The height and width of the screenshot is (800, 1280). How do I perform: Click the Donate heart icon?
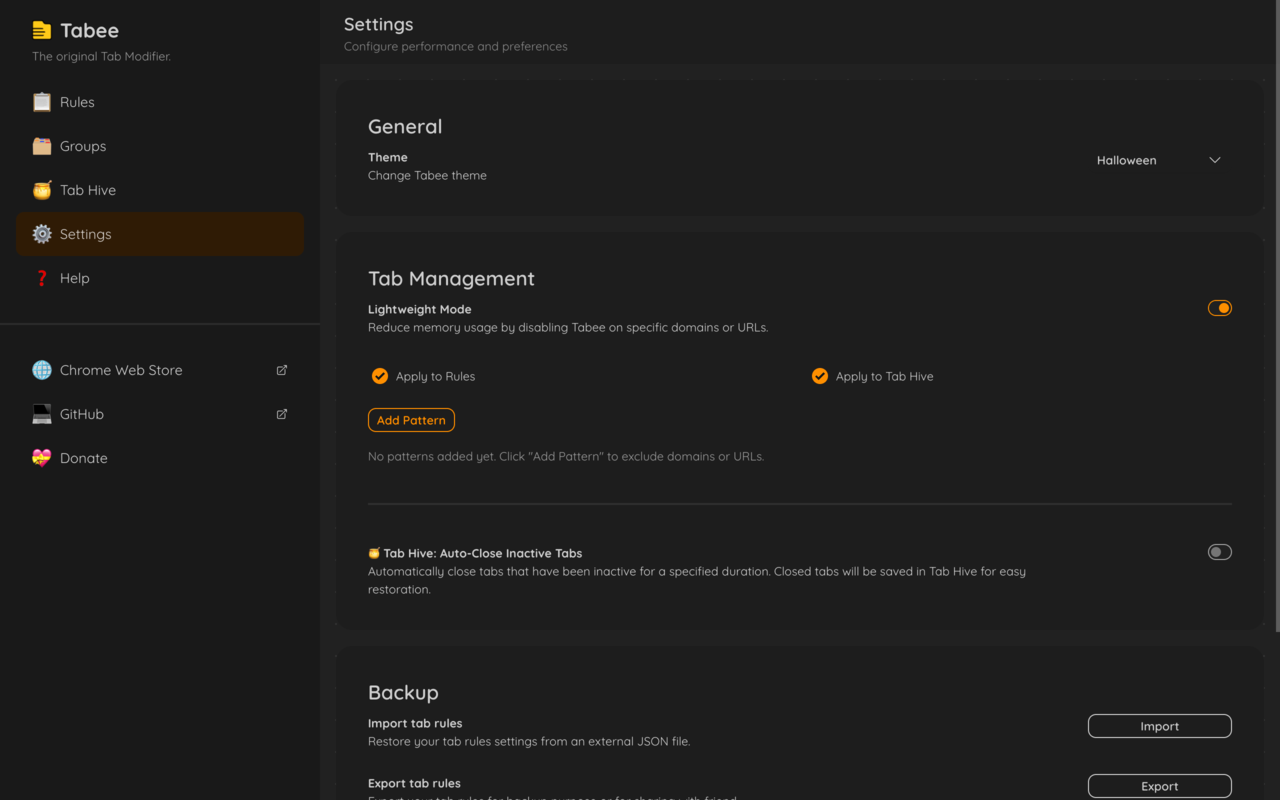tap(42, 458)
